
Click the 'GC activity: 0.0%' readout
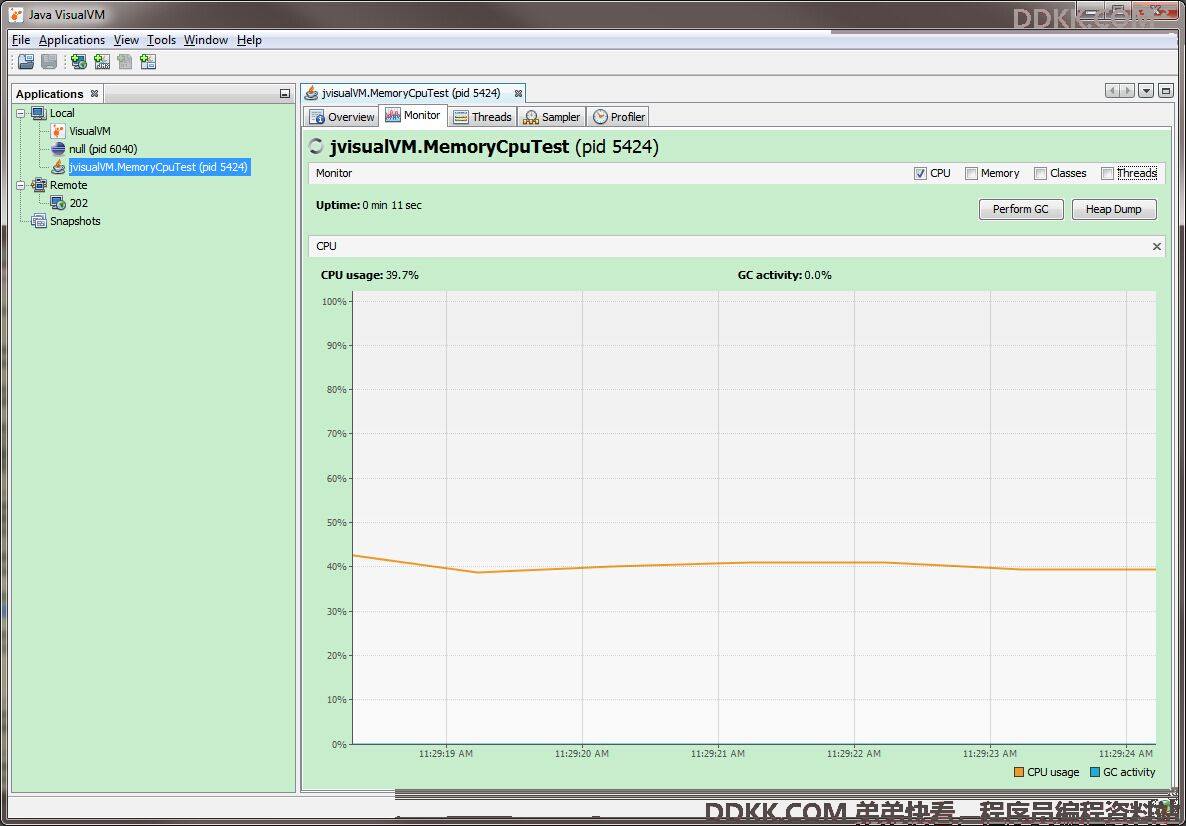click(x=784, y=275)
